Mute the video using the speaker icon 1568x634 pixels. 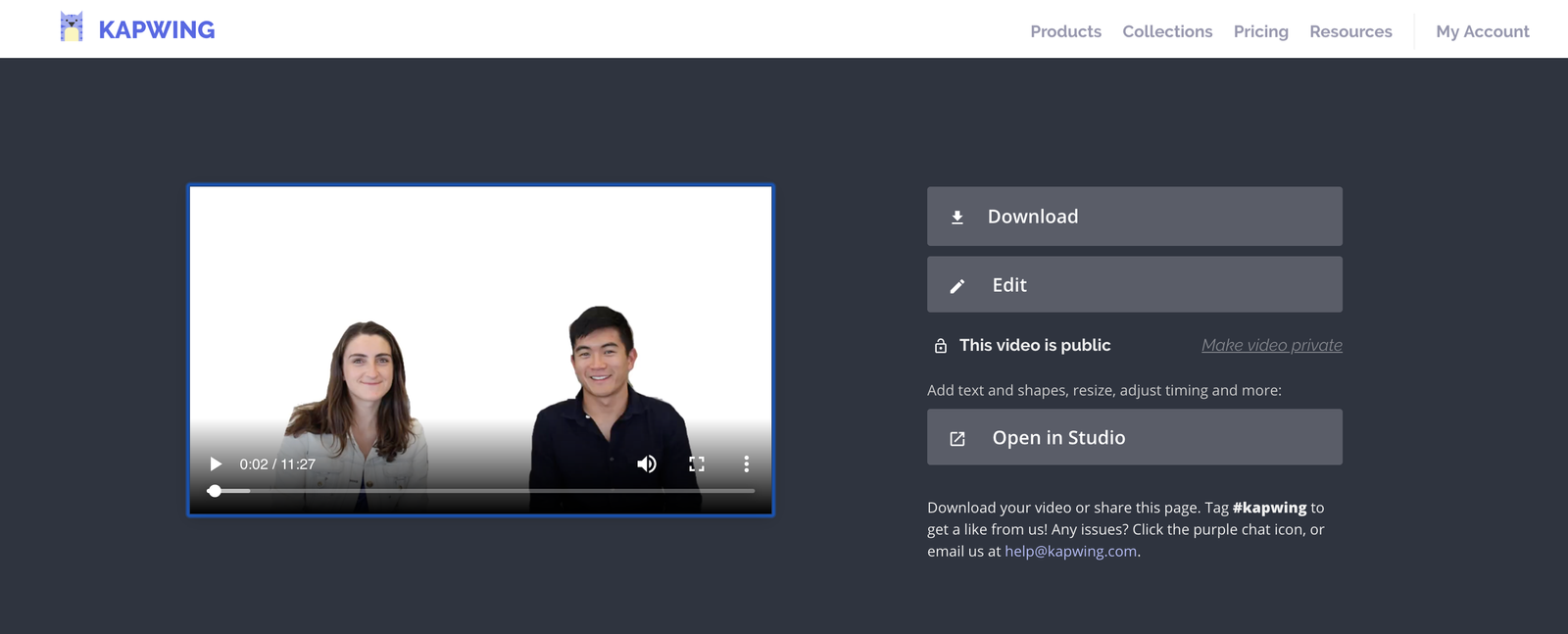647,464
